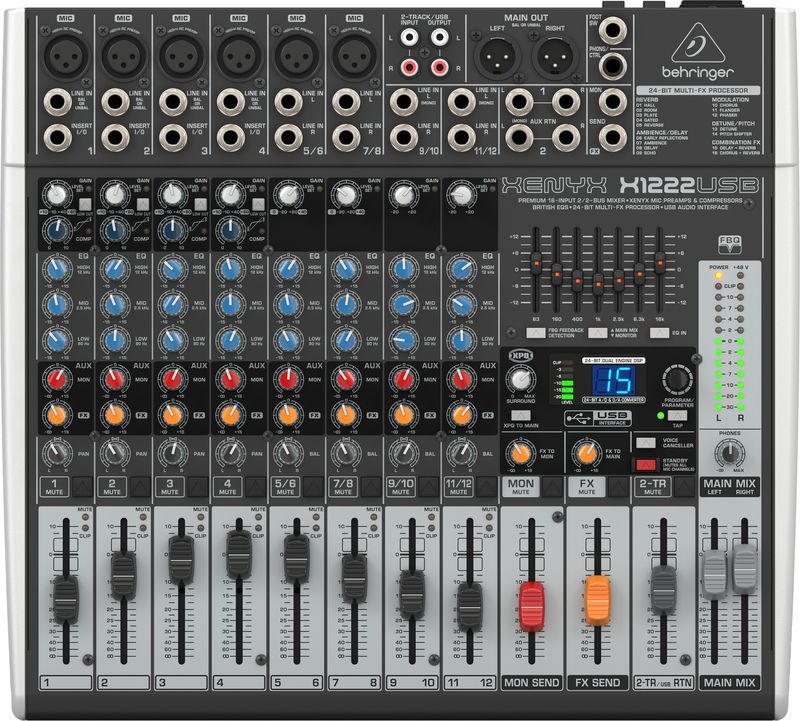
Task: Select the MAIN OUT LEFT XLR connector
Action: pyautogui.click(x=497, y=57)
